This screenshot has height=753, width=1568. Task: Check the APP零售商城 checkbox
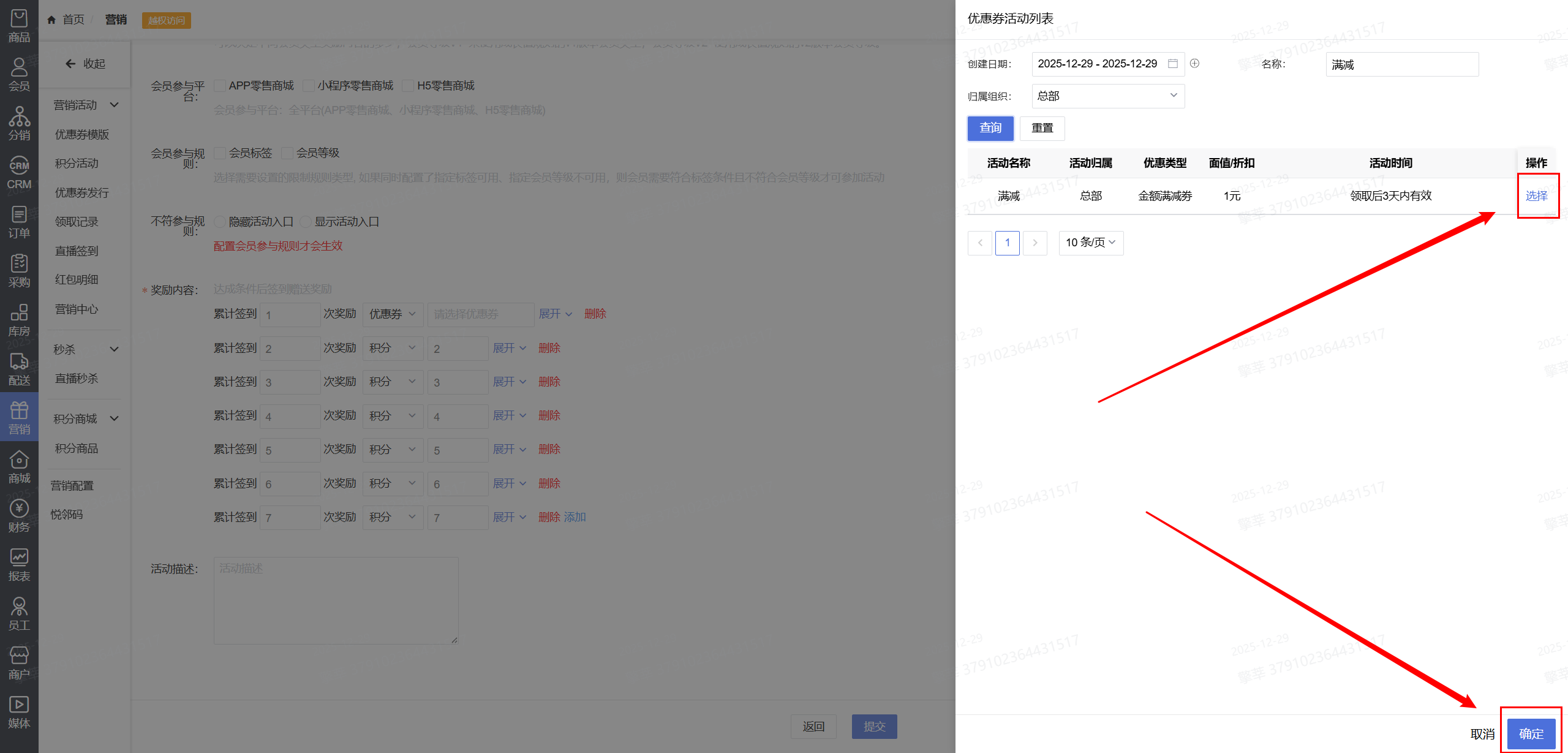click(x=220, y=86)
